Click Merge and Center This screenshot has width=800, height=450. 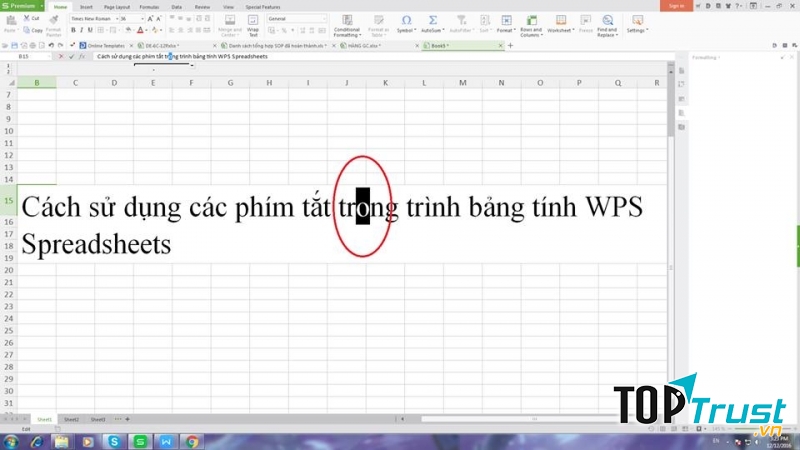[x=230, y=26]
